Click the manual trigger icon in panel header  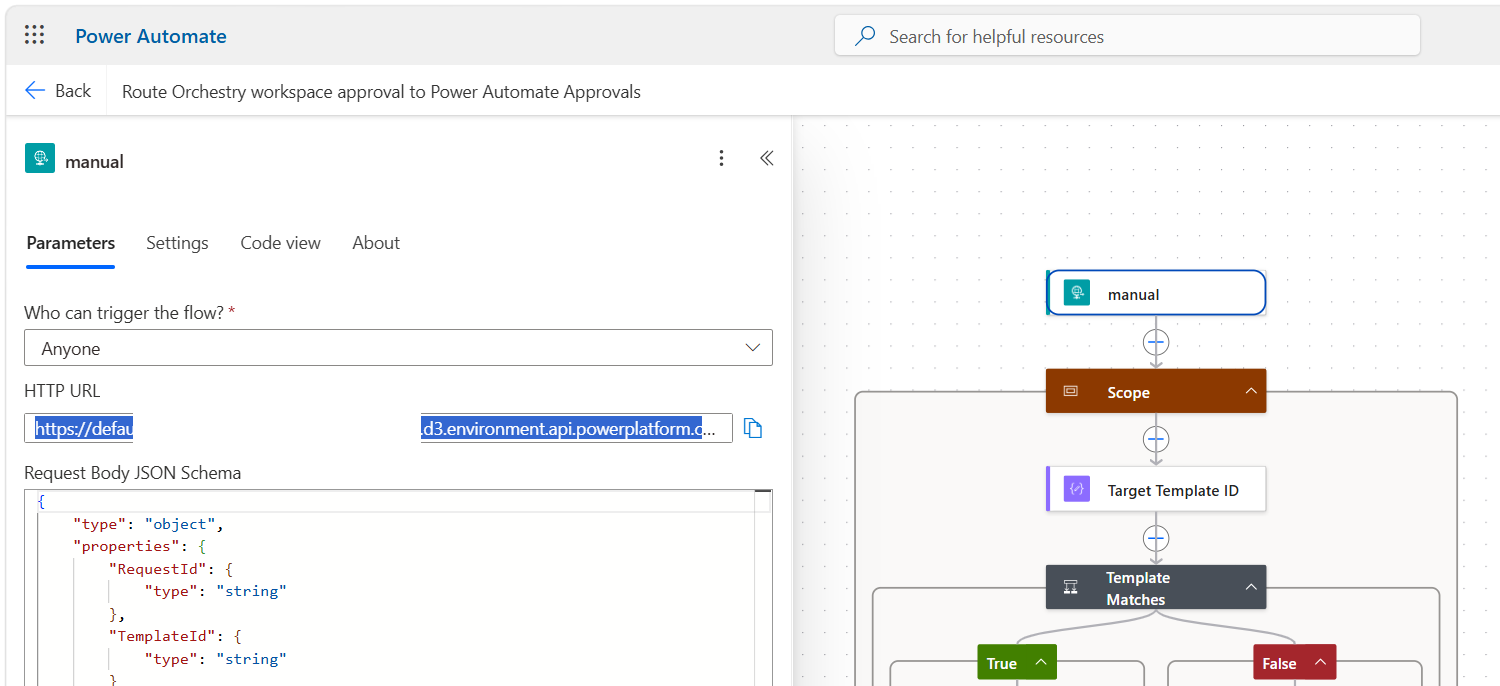[40, 159]
